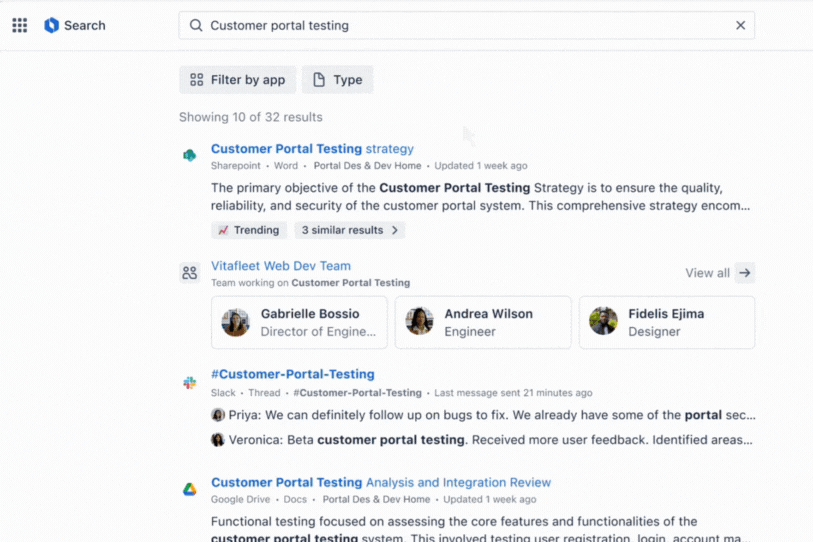
Task: Click the SharePoint icon beside first result
Action: tap(190, 155)
